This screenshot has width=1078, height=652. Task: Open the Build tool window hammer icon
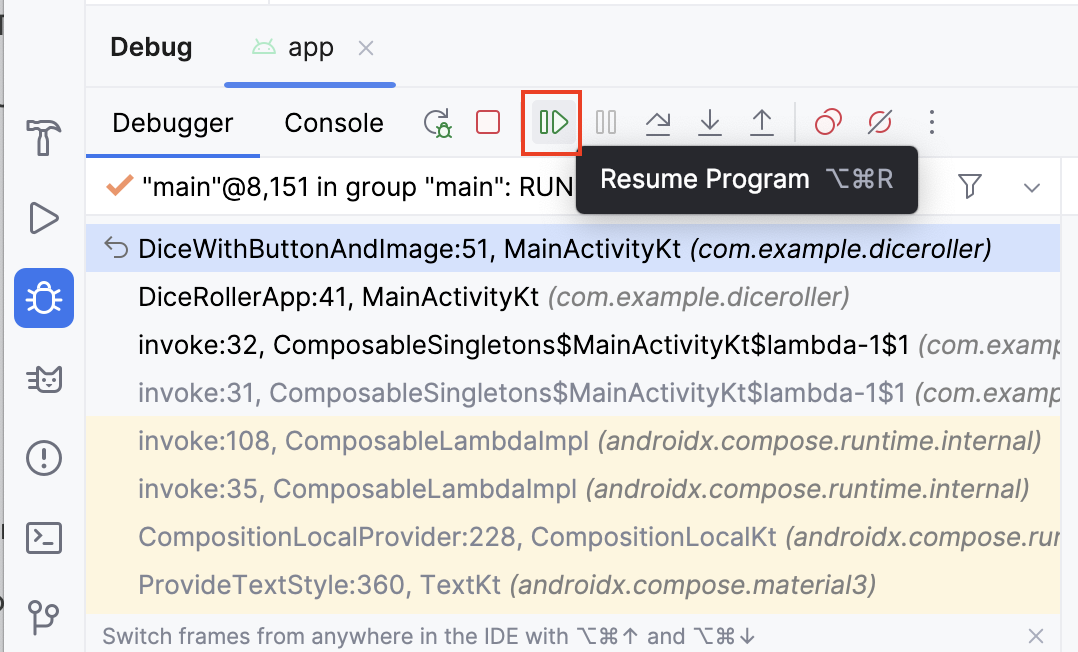44,137
